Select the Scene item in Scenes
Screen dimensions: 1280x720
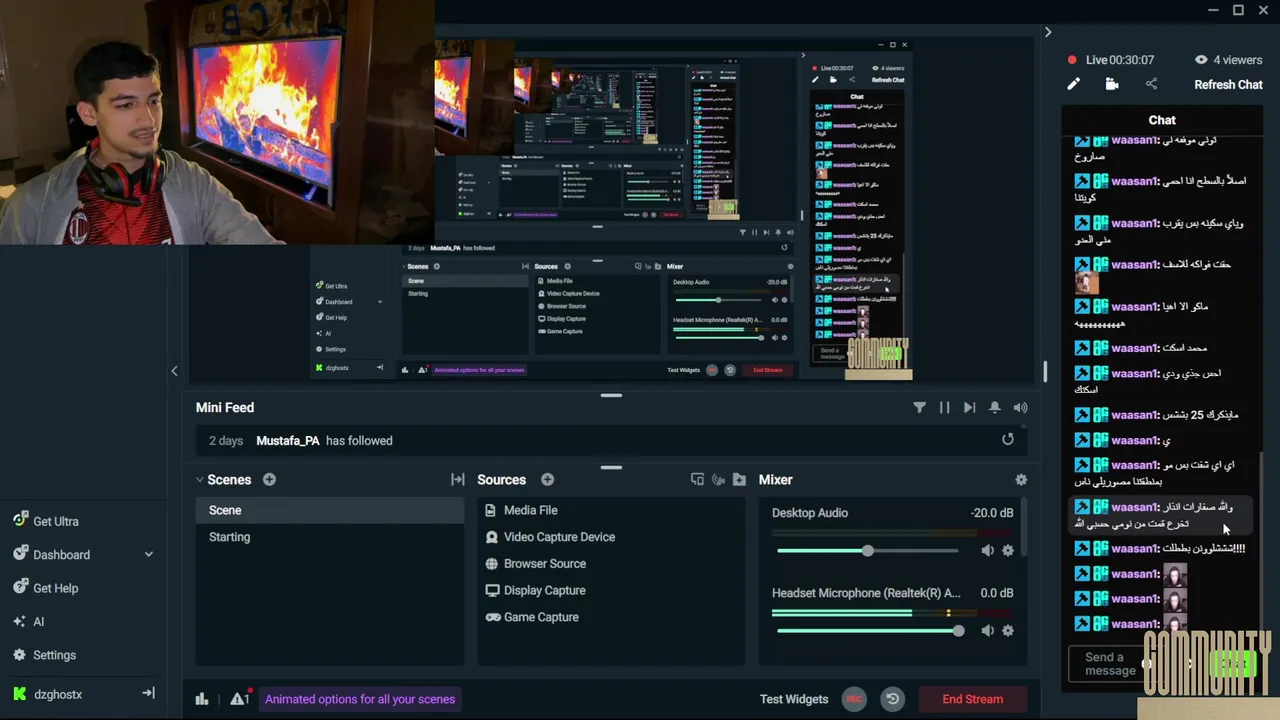[x=330, y=510]
